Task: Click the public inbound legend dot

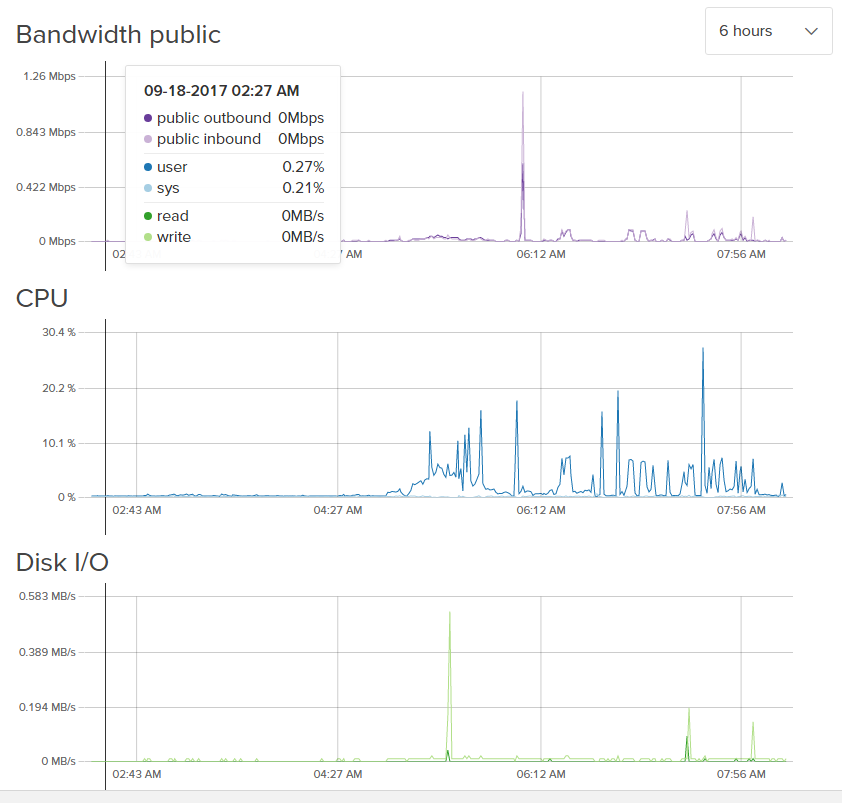Action: pos(150,138)
